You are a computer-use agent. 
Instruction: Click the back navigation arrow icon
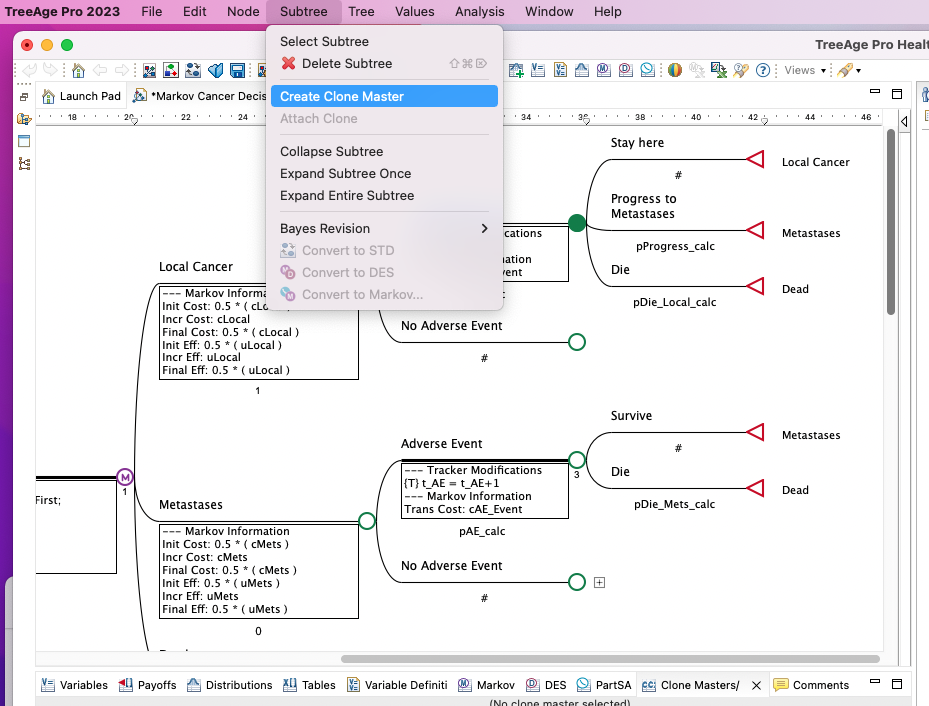click(100, 70)
